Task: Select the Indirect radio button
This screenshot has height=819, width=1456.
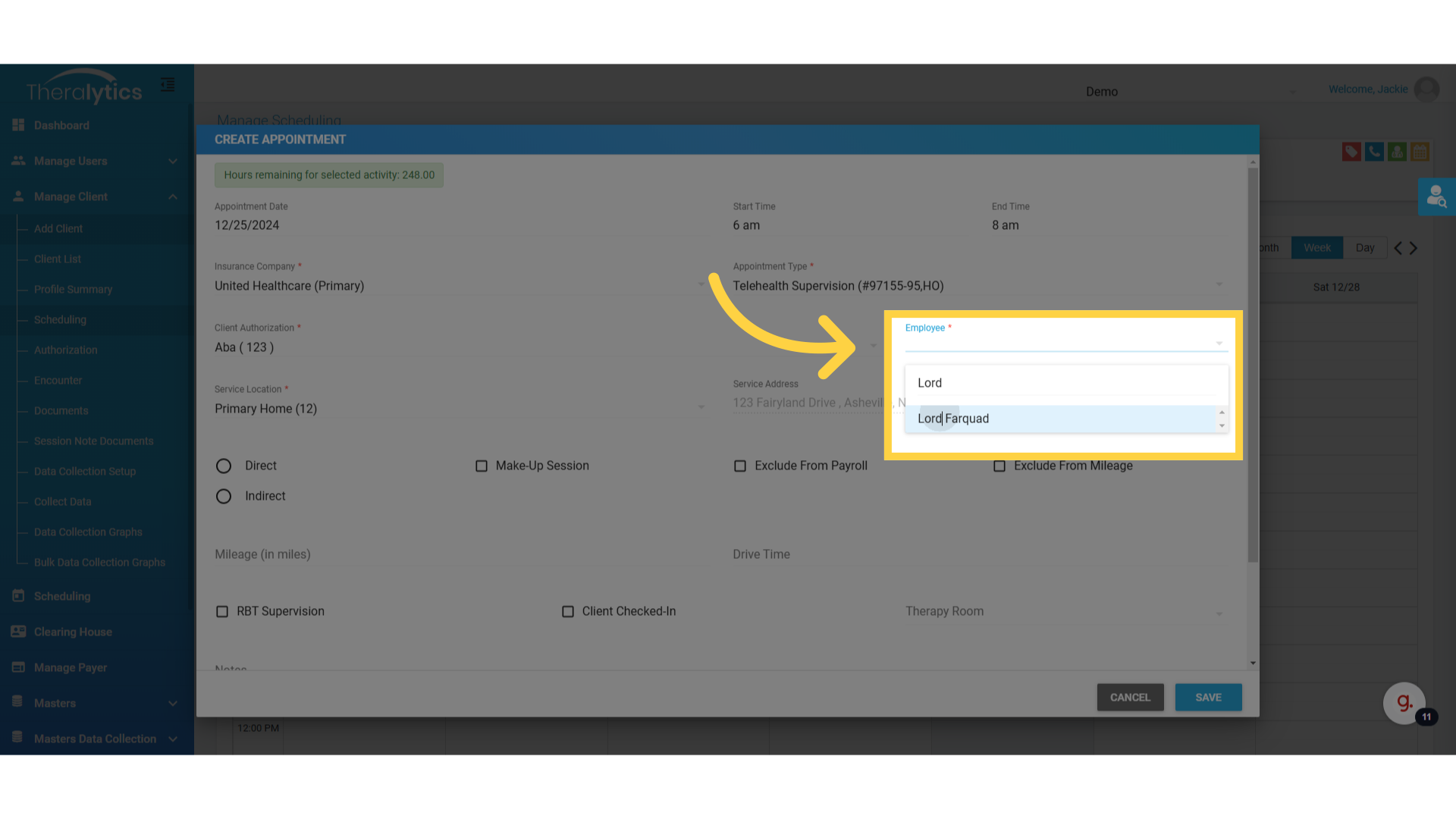Action: (224, 496)
